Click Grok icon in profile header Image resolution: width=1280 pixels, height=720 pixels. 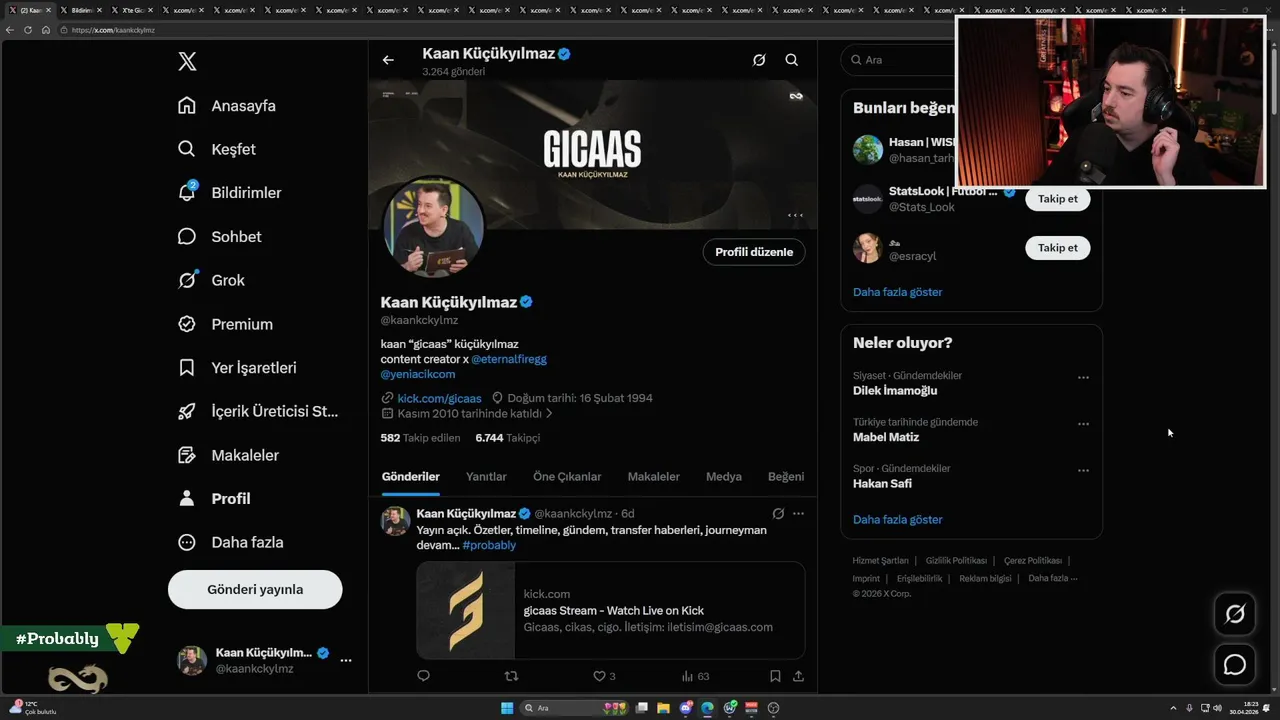click(x=759, y=60)
